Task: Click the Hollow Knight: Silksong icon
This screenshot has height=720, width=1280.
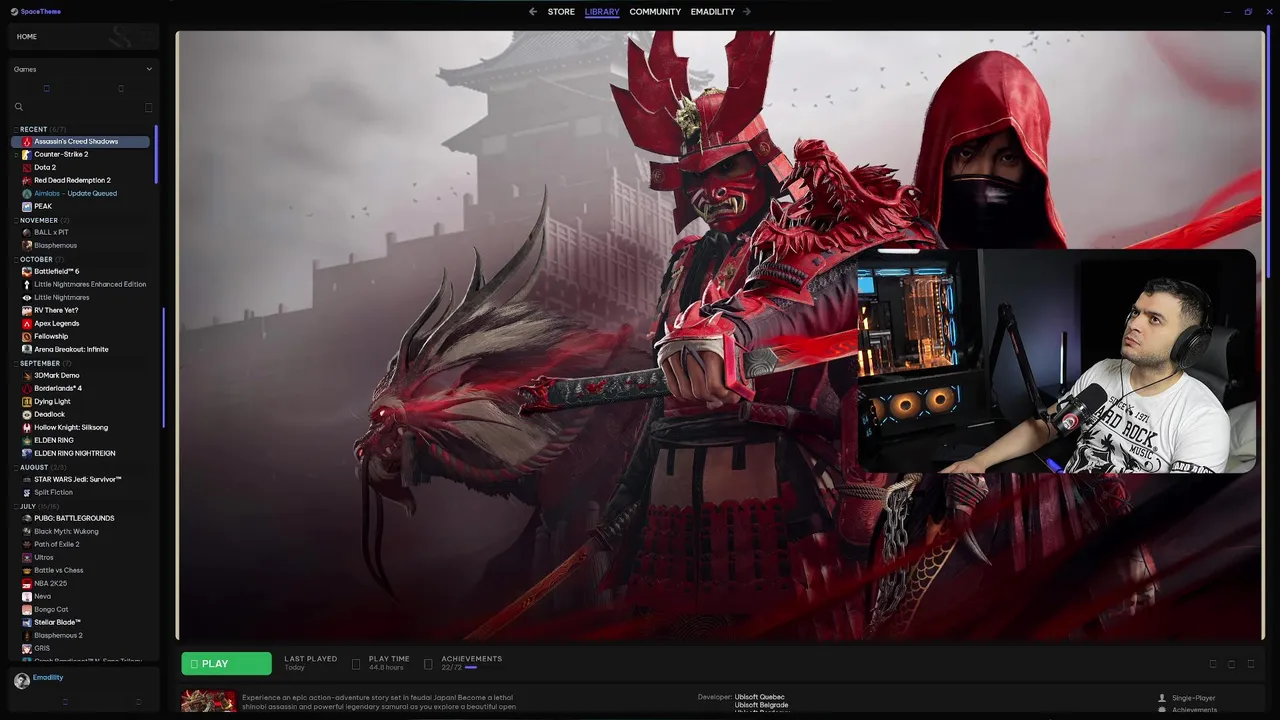Action: pos(27,428)
